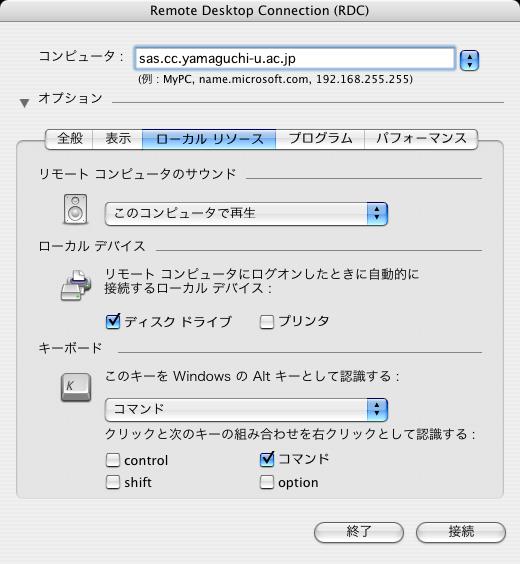
Task: Open the このコンピュータで再生 sound dropdown
Action: click(x=246, y=214)
